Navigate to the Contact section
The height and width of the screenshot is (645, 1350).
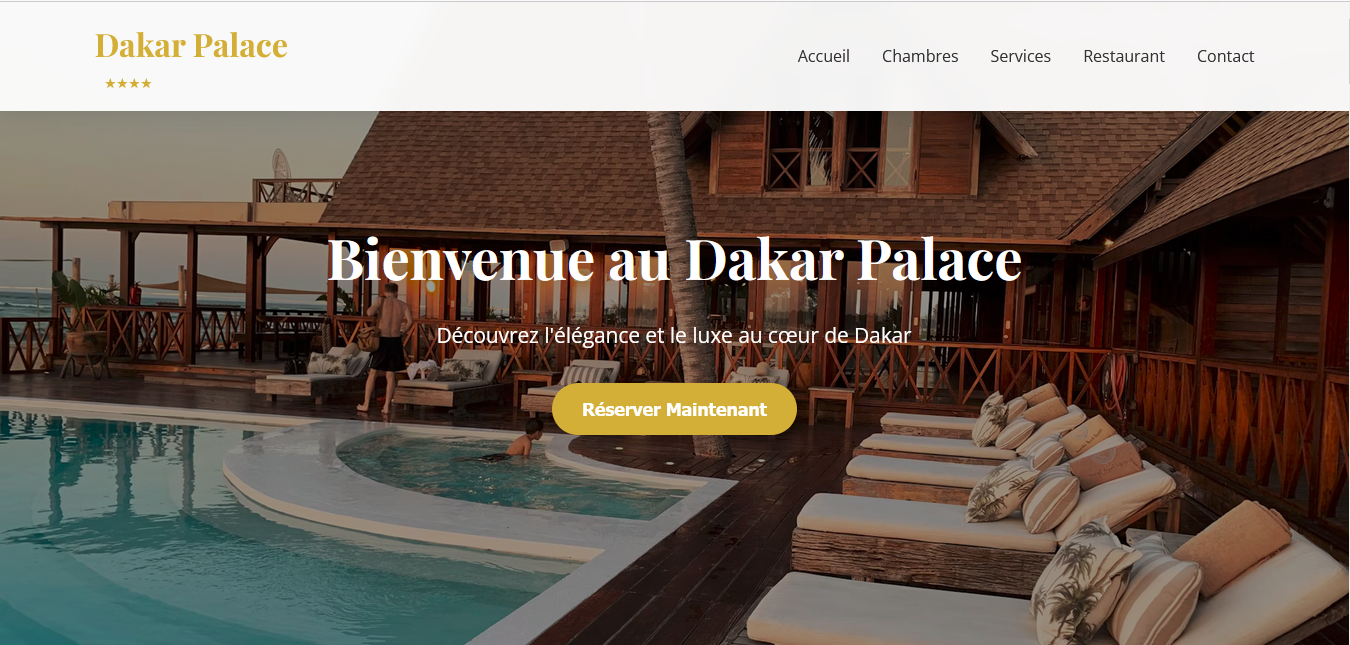click(x=1225, y=56)
